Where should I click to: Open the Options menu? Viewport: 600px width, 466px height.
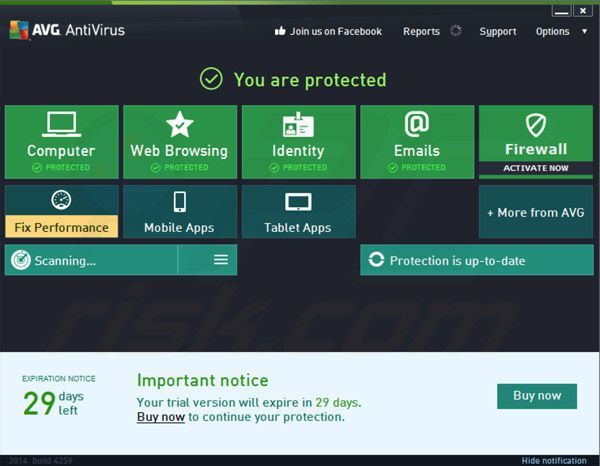pos(553,31)
